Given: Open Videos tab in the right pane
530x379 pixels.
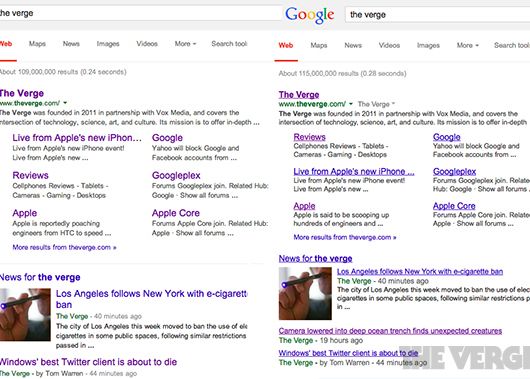Looking at the screenshot, I should (389, 45).
